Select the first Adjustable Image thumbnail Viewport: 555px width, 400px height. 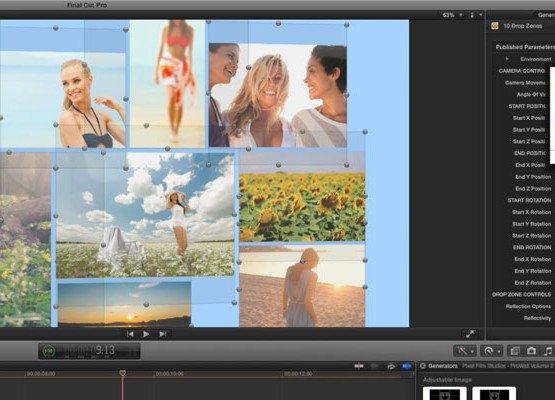pos(445,393)
